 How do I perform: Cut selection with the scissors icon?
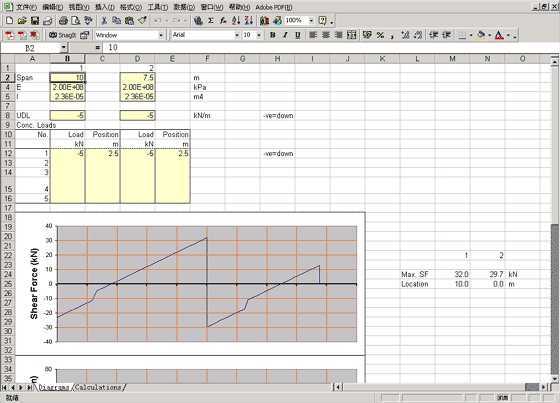pos(104,21)
